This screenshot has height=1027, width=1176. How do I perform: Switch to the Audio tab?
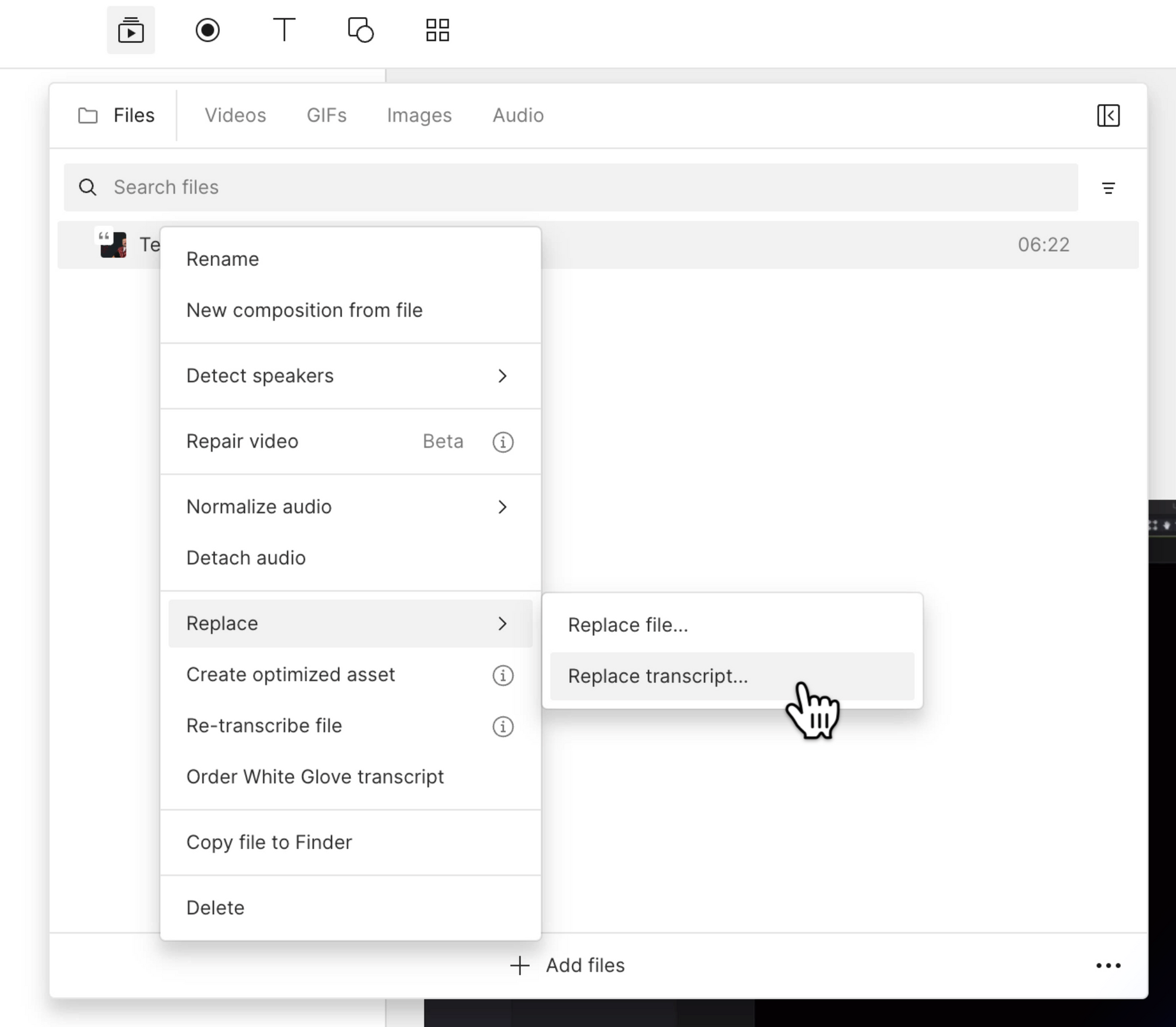coord(518,115)
